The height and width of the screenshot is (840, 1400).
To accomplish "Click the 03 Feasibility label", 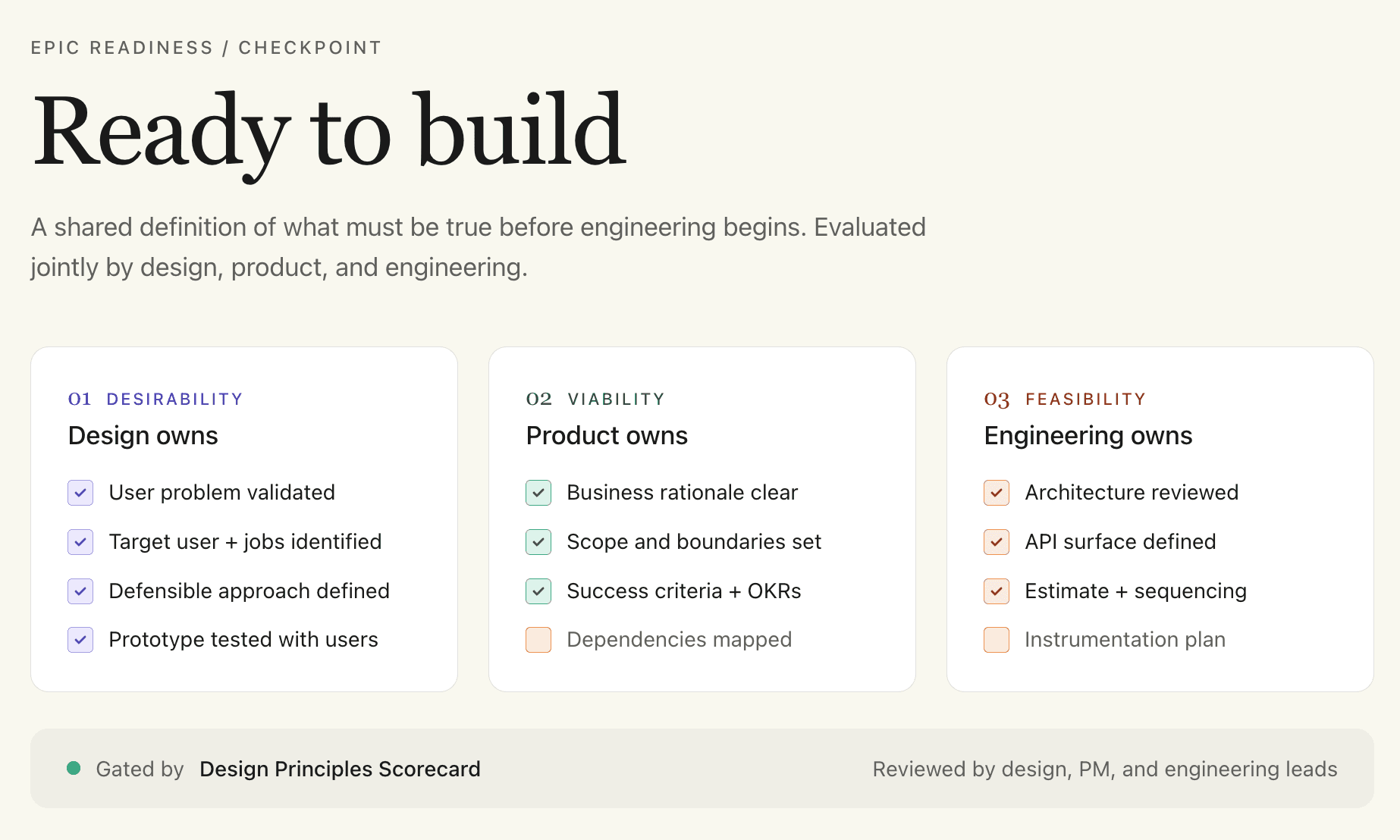I will point(1065,399).
